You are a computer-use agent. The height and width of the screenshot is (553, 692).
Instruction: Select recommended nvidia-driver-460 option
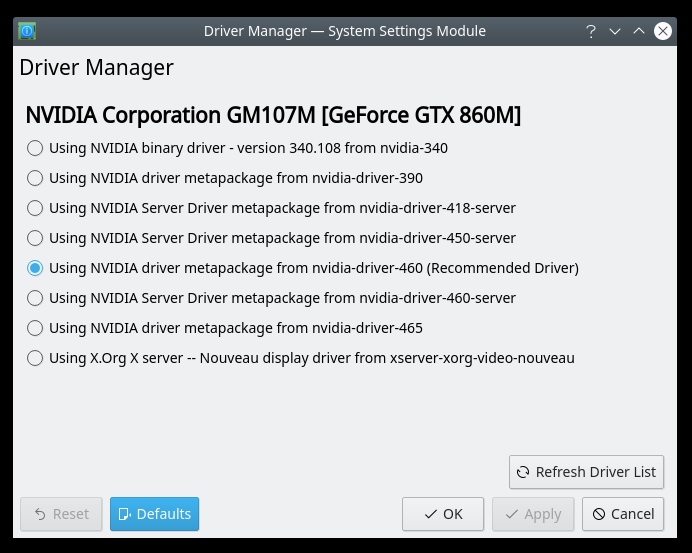point(35,268)
